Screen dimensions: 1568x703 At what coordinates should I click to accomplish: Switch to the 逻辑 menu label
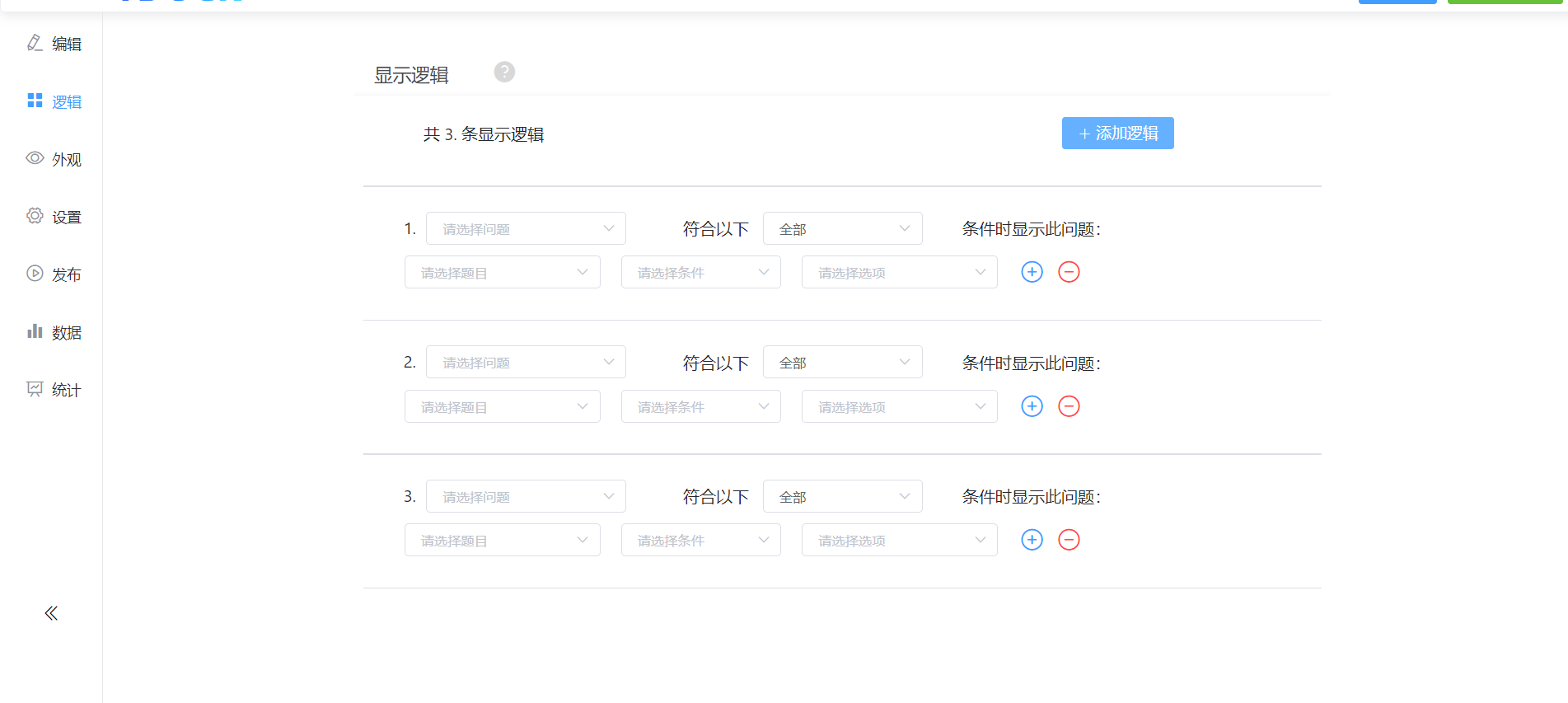[x=67, y=101]
